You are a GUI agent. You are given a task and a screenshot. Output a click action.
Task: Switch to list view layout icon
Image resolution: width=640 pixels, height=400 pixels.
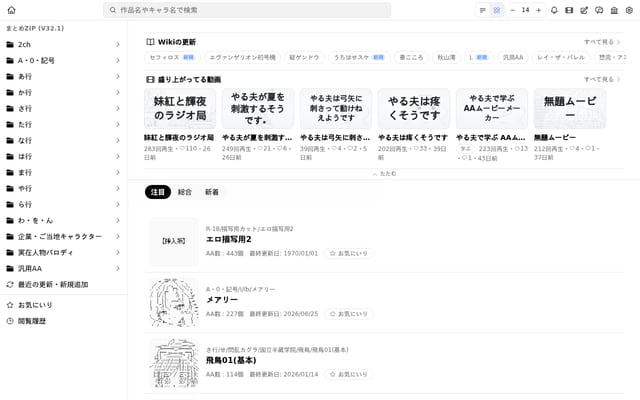(x=482, y=10)
